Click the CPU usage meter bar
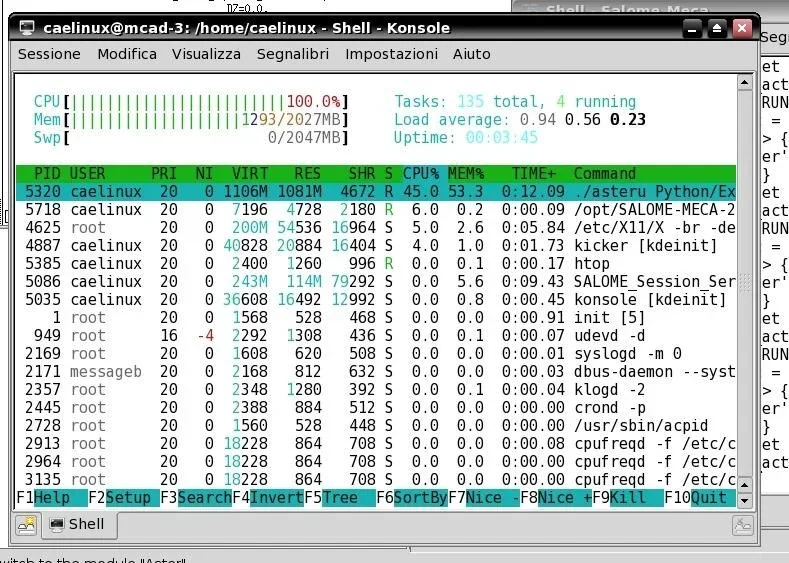The image size is (789, 563). click(191, 102)
